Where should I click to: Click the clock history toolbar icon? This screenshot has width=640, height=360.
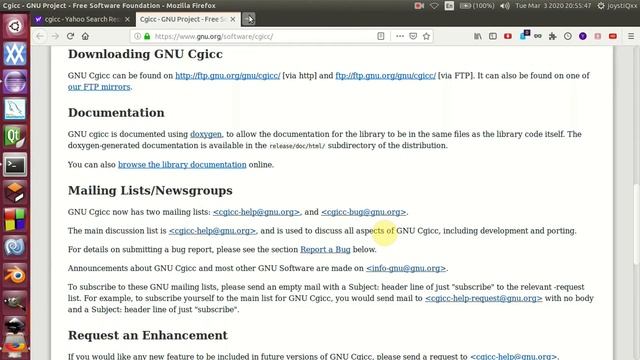568,36
